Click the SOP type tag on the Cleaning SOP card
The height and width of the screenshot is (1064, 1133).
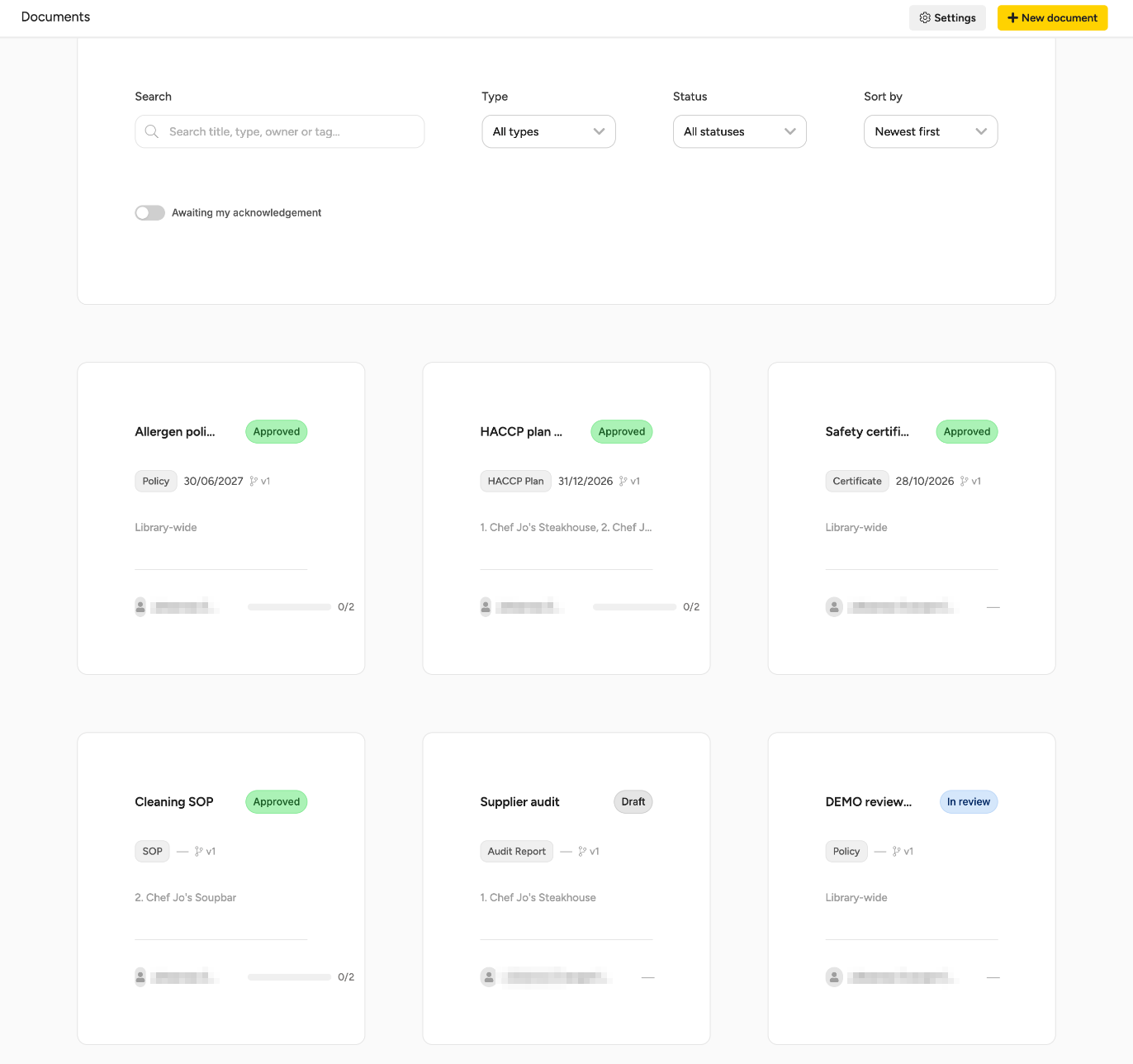point(152,851)
